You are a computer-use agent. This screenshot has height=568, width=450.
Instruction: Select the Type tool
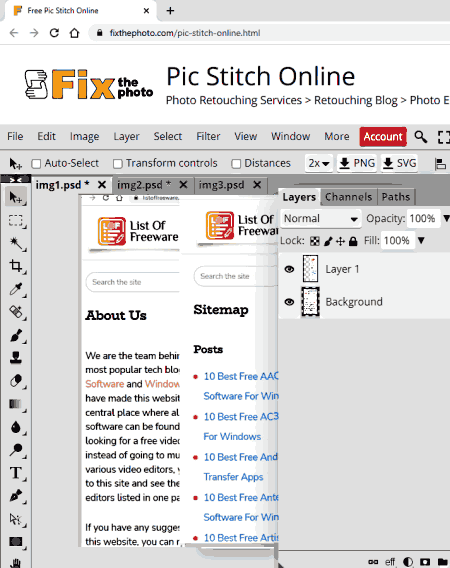tap(16, 473)
